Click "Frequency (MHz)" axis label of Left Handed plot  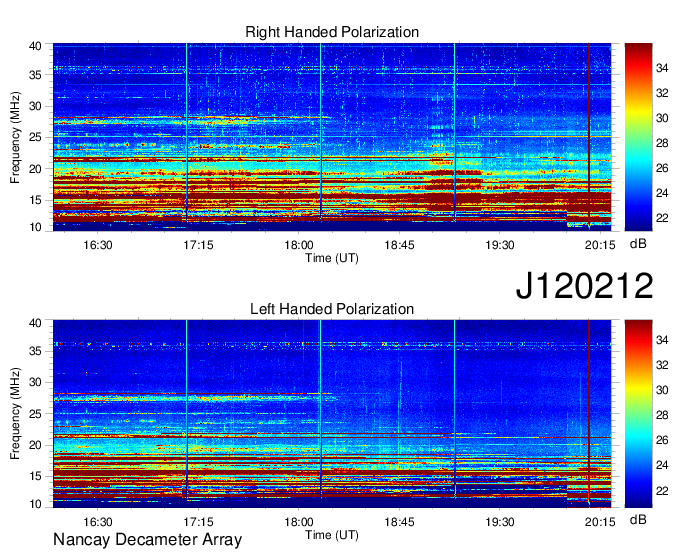pyautogui.click(x=15, y=414)
